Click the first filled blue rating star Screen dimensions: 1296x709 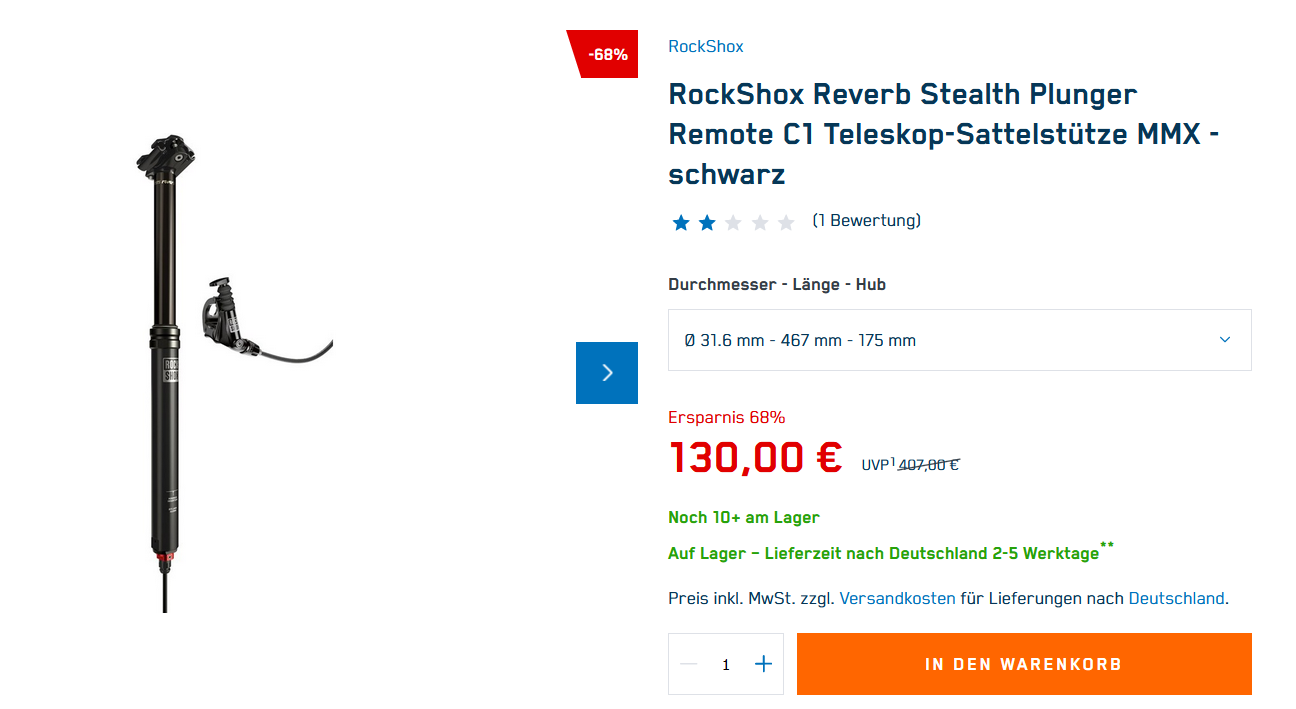(681, 222)
